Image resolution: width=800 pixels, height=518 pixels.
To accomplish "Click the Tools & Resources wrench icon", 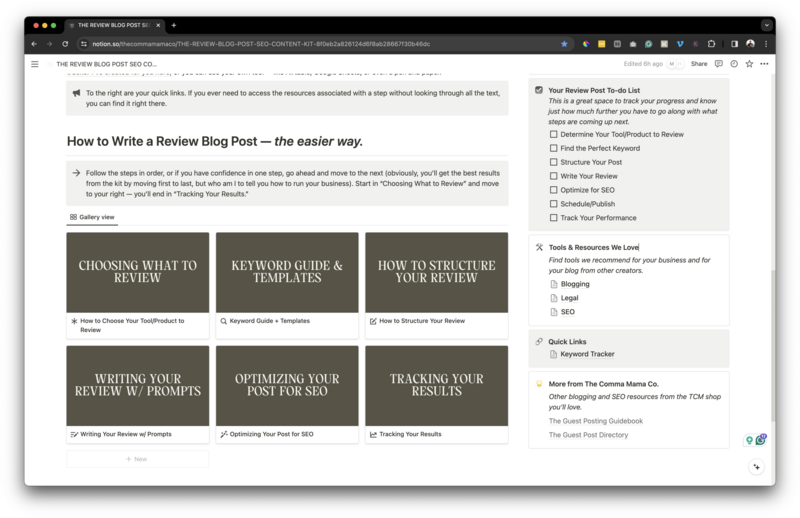I will pyautogui.click(x=539, y=247).
